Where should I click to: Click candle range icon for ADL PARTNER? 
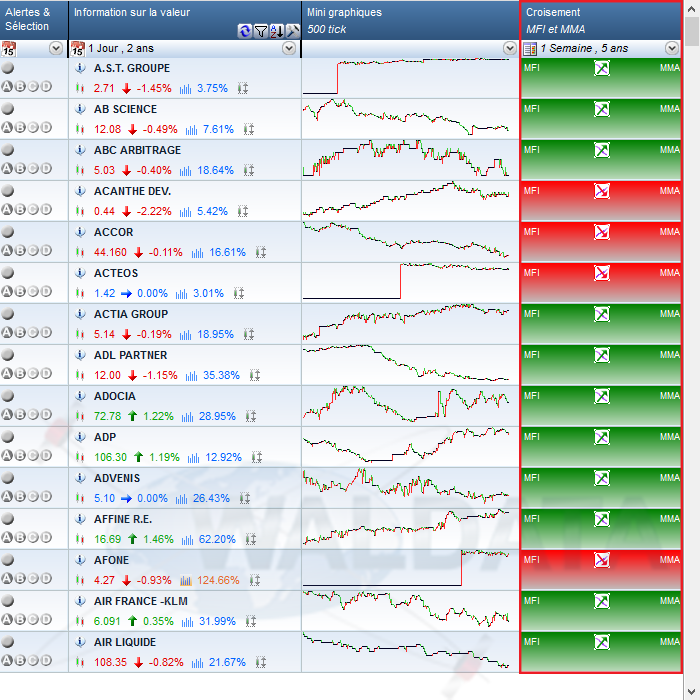pos(254,375)
